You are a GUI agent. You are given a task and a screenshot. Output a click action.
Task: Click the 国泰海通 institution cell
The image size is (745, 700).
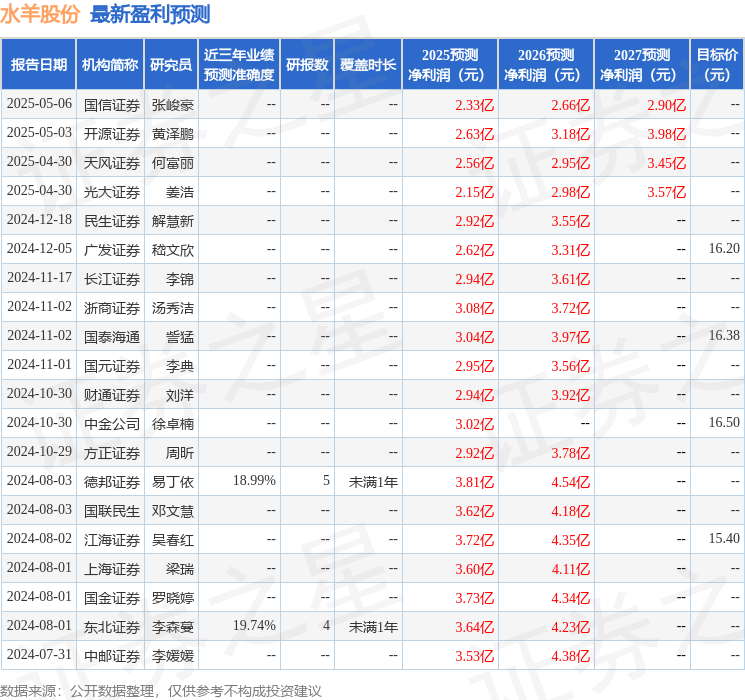(x=112, y=337)
